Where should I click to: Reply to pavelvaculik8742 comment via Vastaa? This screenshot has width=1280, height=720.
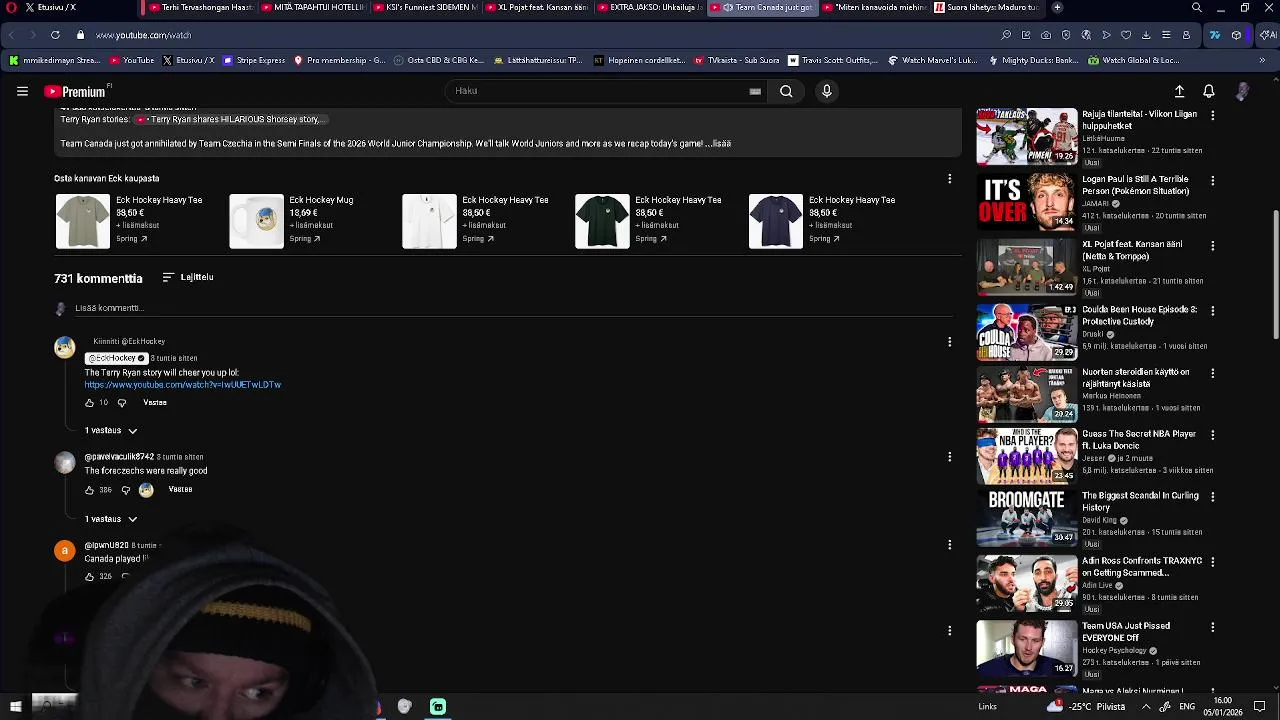(180, 490)
